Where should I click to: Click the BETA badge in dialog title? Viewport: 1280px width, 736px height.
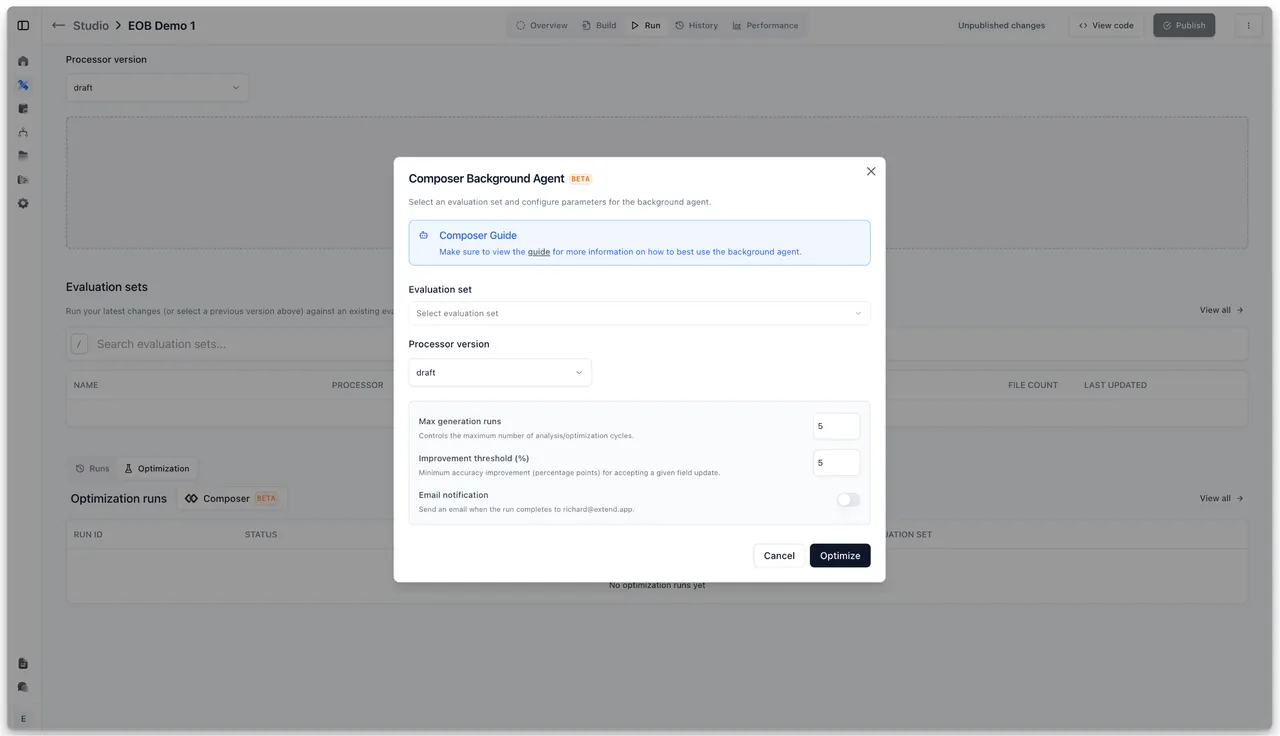click(x=581, y=179)
